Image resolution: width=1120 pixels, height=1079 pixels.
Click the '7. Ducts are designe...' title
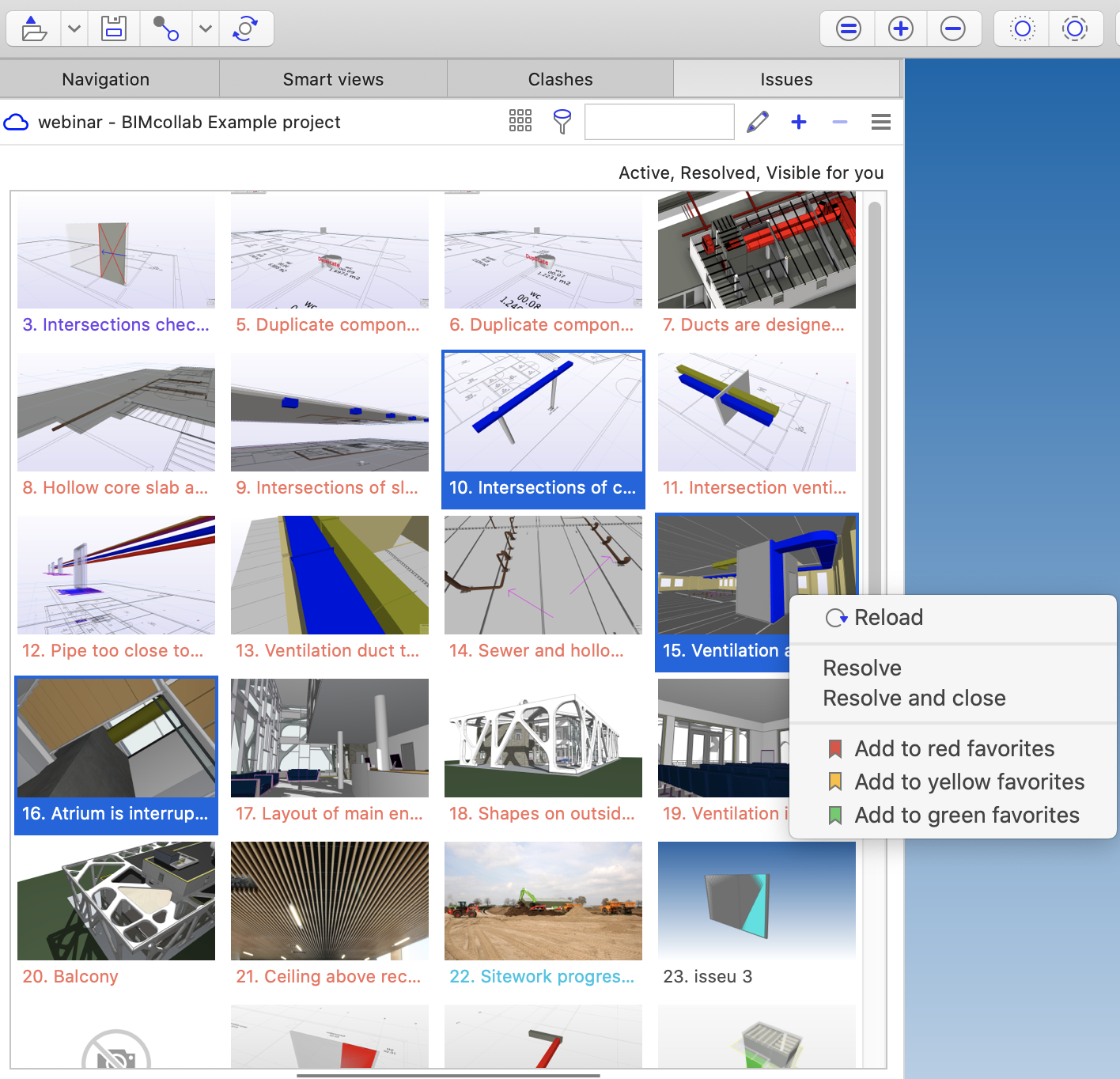[754, 324]
